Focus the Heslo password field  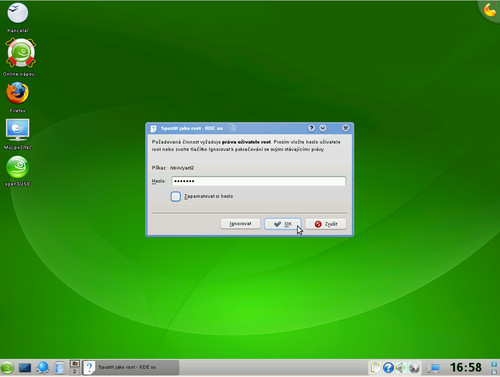click(x=259, y=181)
